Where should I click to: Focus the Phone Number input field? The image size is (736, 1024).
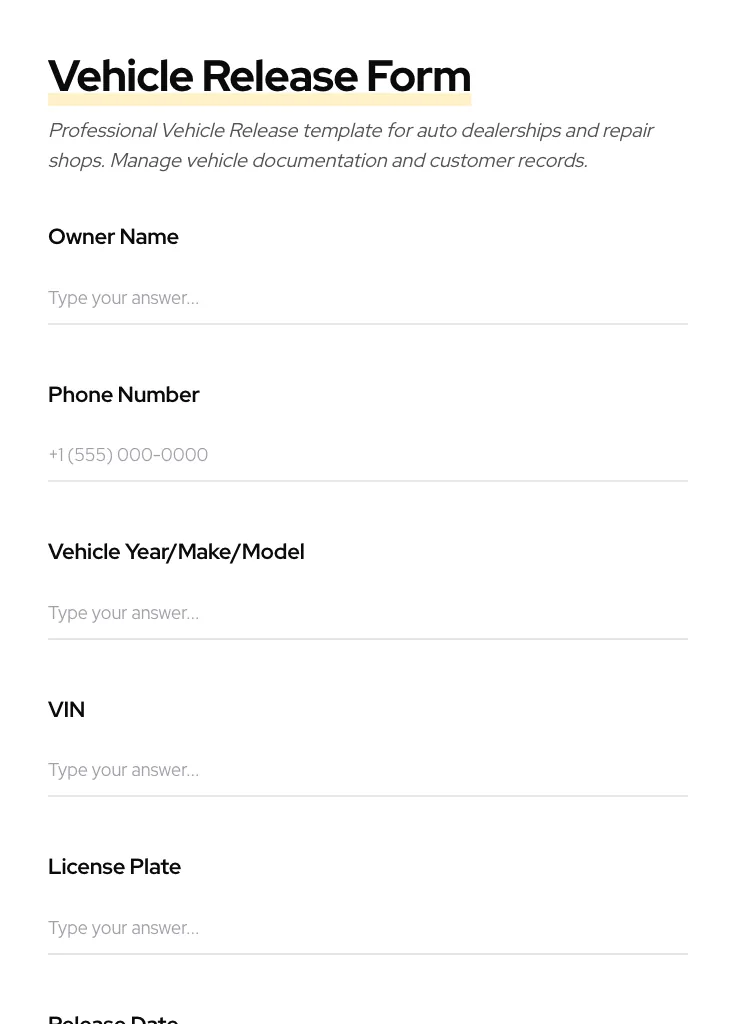[x=367, y=455]
